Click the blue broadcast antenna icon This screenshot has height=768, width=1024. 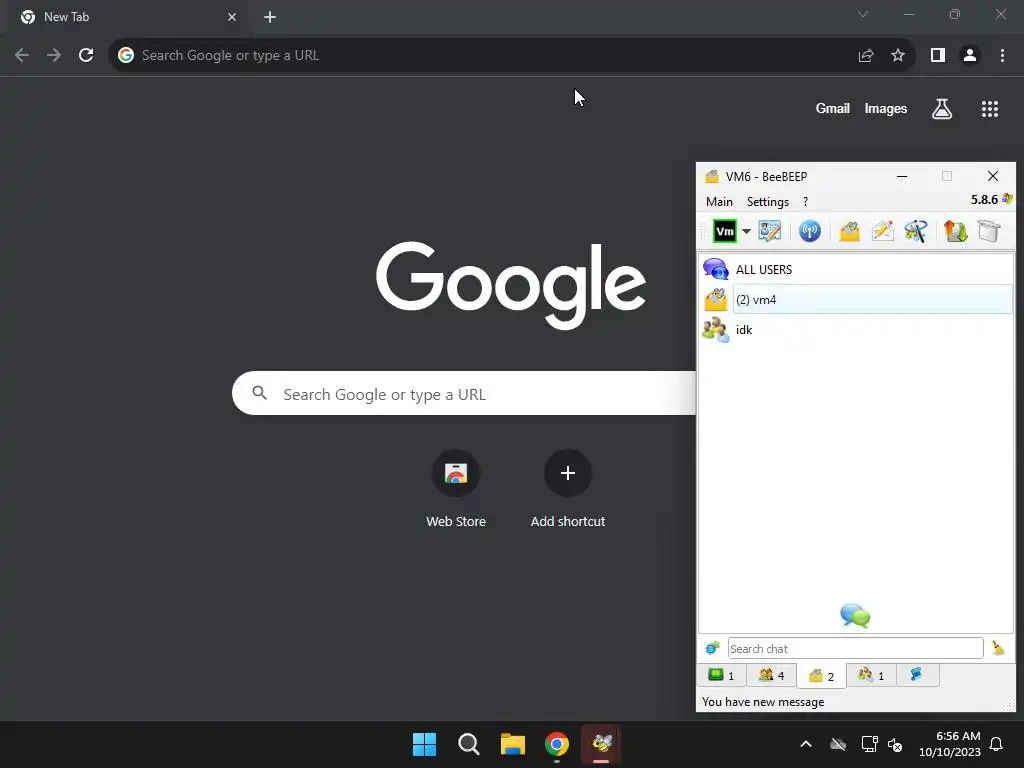coord(810,231)
